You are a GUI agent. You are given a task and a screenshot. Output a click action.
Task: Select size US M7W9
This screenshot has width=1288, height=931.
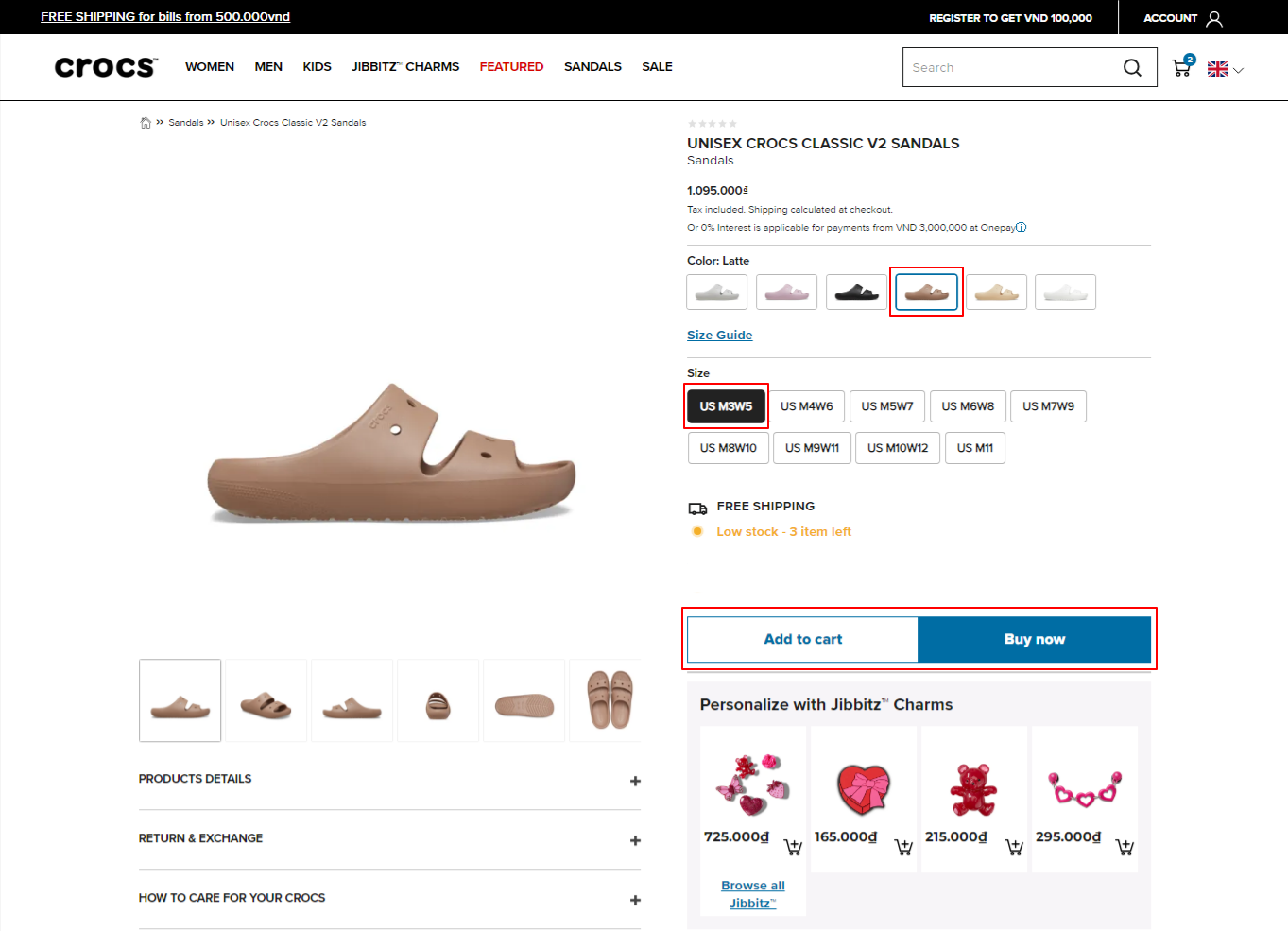click(1048, 406)
